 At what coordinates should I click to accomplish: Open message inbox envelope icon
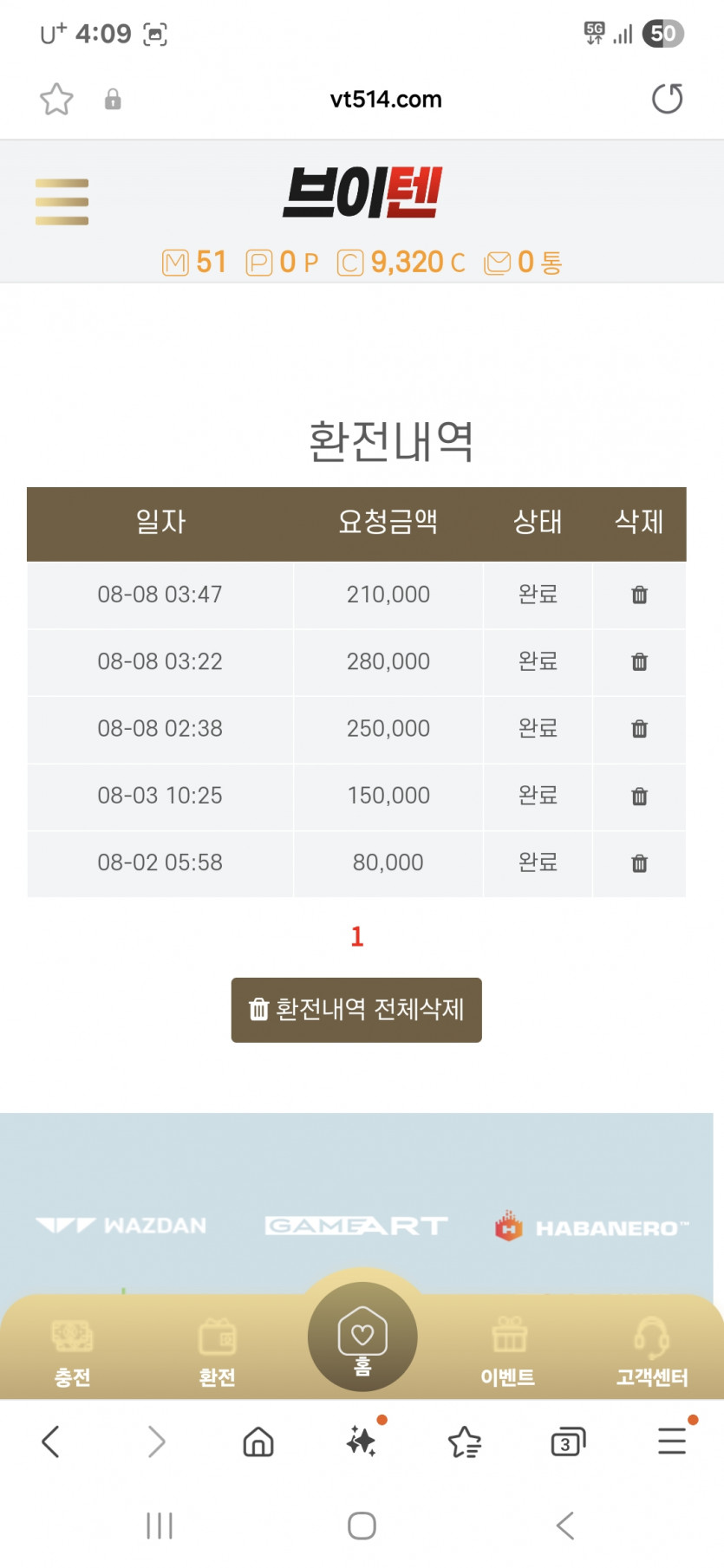point(497,263)
